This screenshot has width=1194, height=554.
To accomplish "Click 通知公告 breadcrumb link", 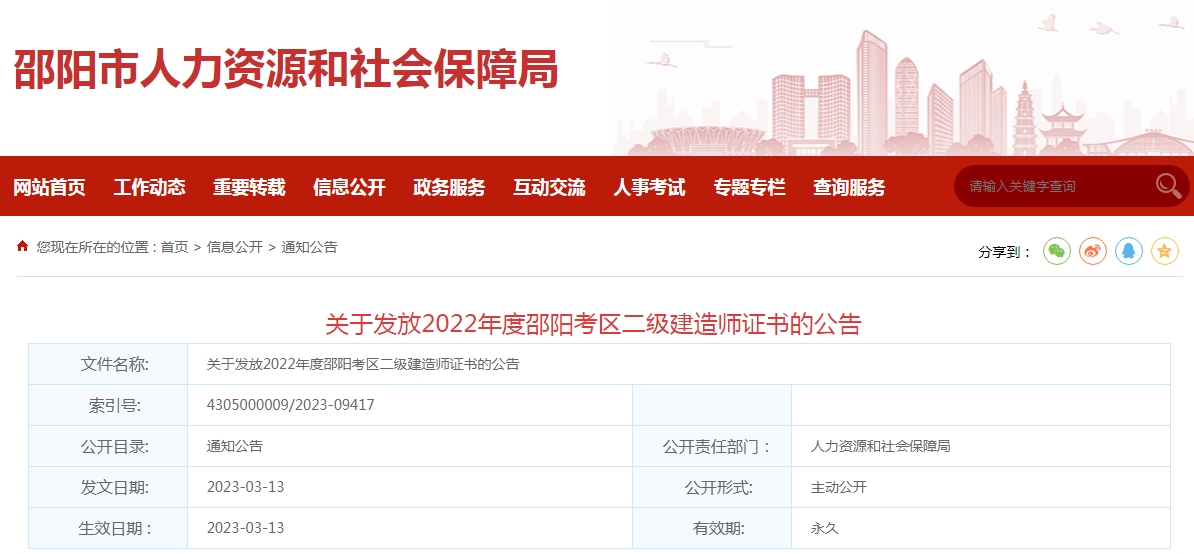I will pos(309,247).
